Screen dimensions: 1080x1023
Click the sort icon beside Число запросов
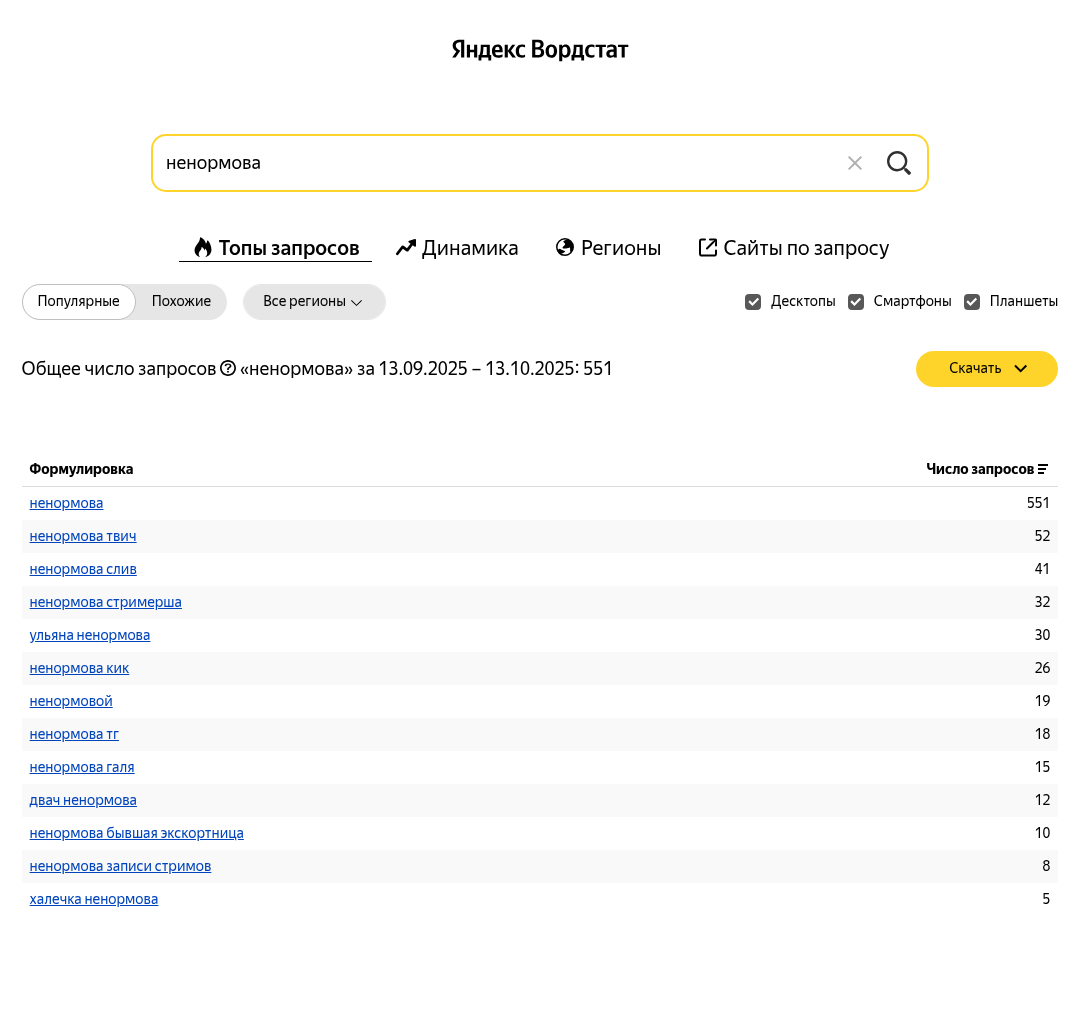[1043, 469]
